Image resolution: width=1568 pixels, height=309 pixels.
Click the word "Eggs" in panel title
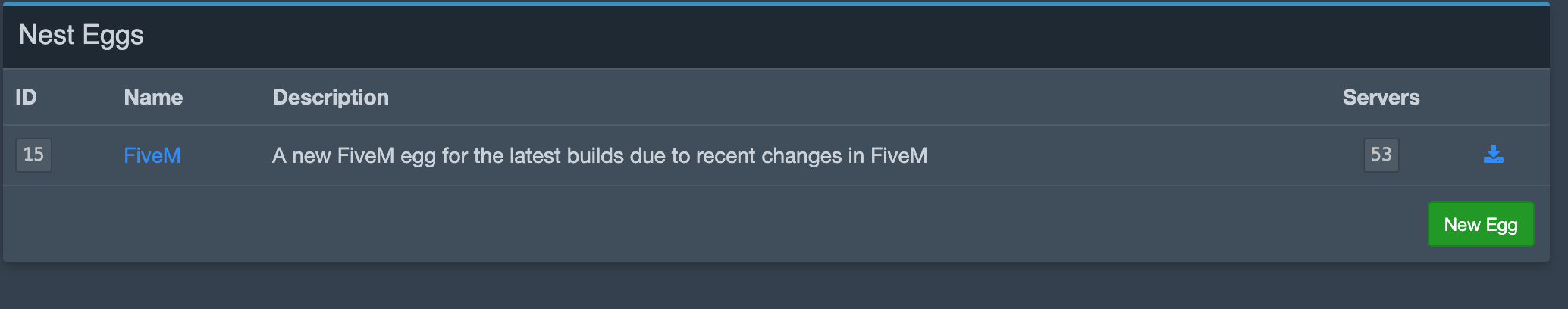113,35
